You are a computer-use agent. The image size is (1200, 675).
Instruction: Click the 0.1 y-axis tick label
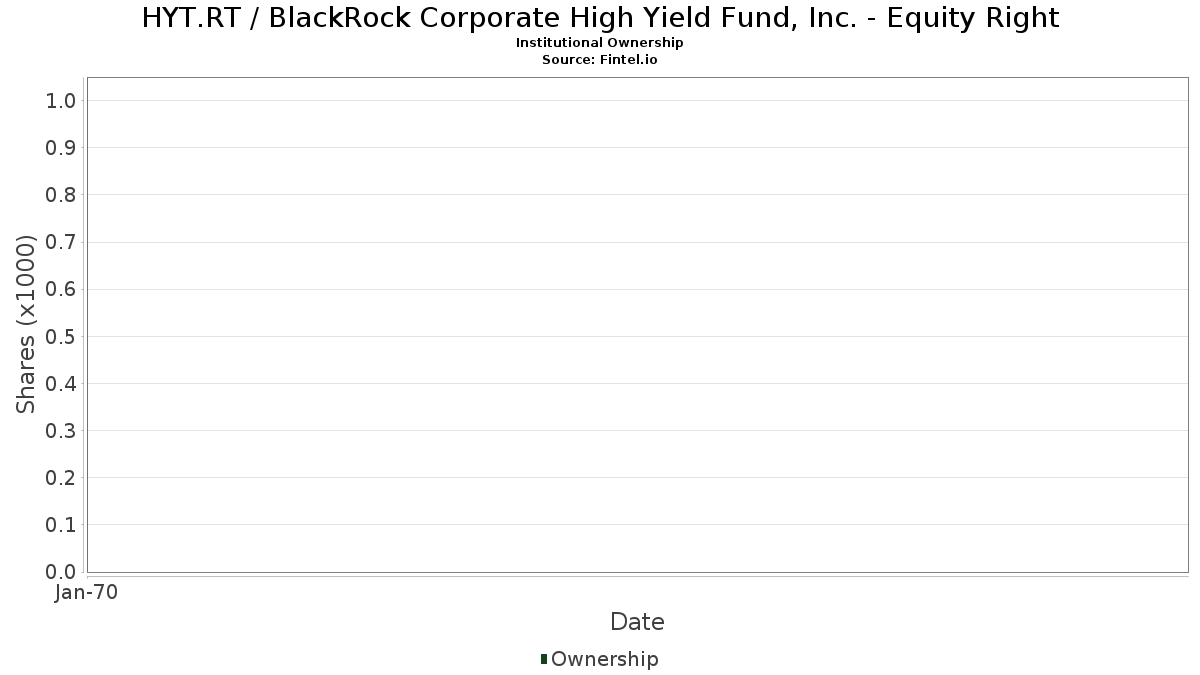tap(61, 525)
